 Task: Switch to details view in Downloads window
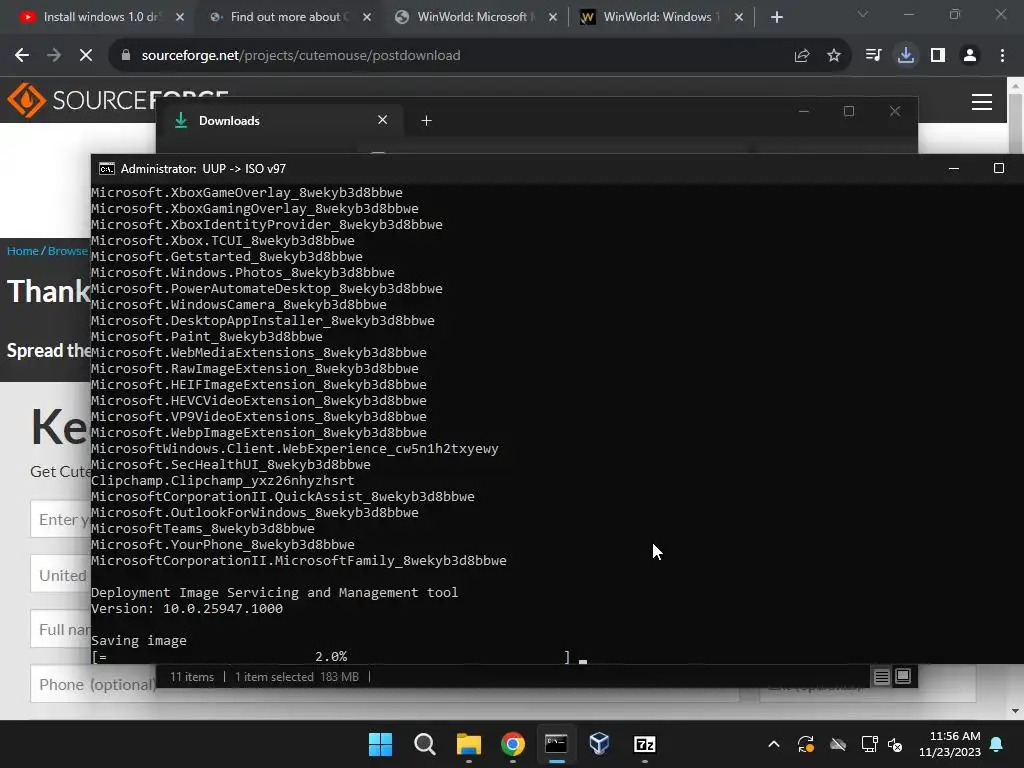882,677
